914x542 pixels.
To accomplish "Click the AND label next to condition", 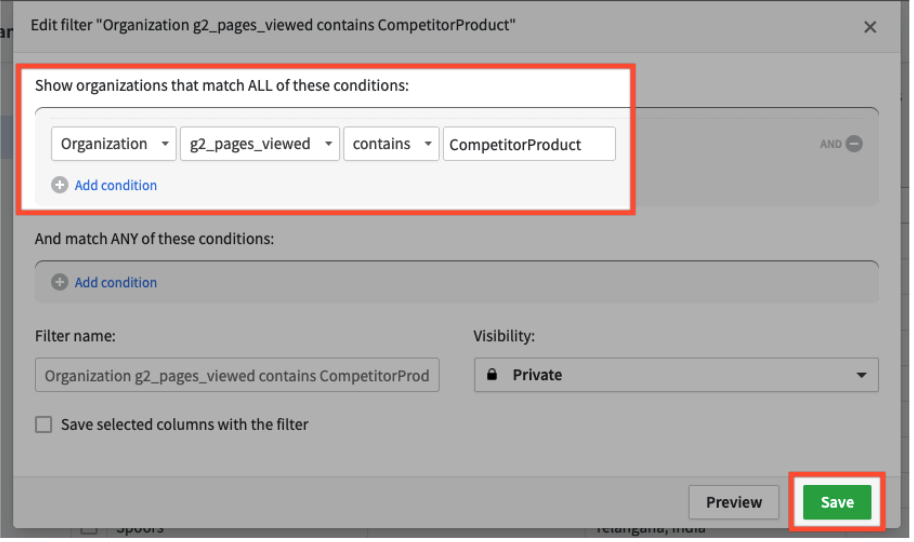I will click(831, 144).
